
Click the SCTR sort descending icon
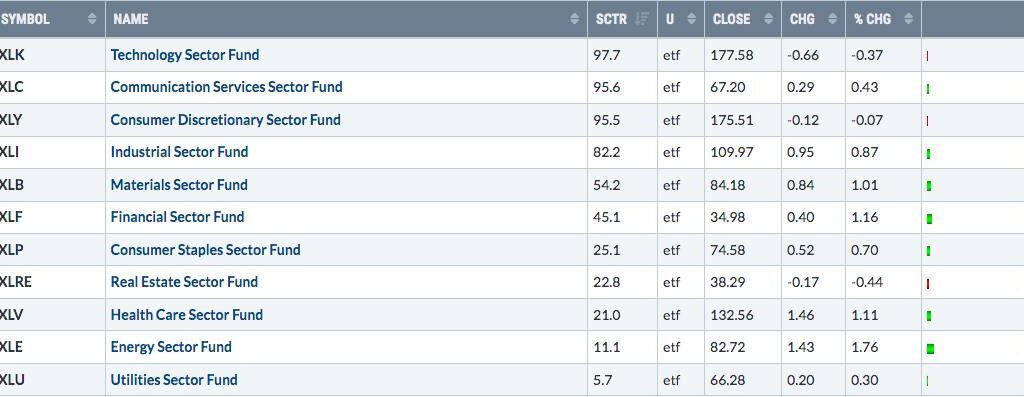(x=642, y=19)
